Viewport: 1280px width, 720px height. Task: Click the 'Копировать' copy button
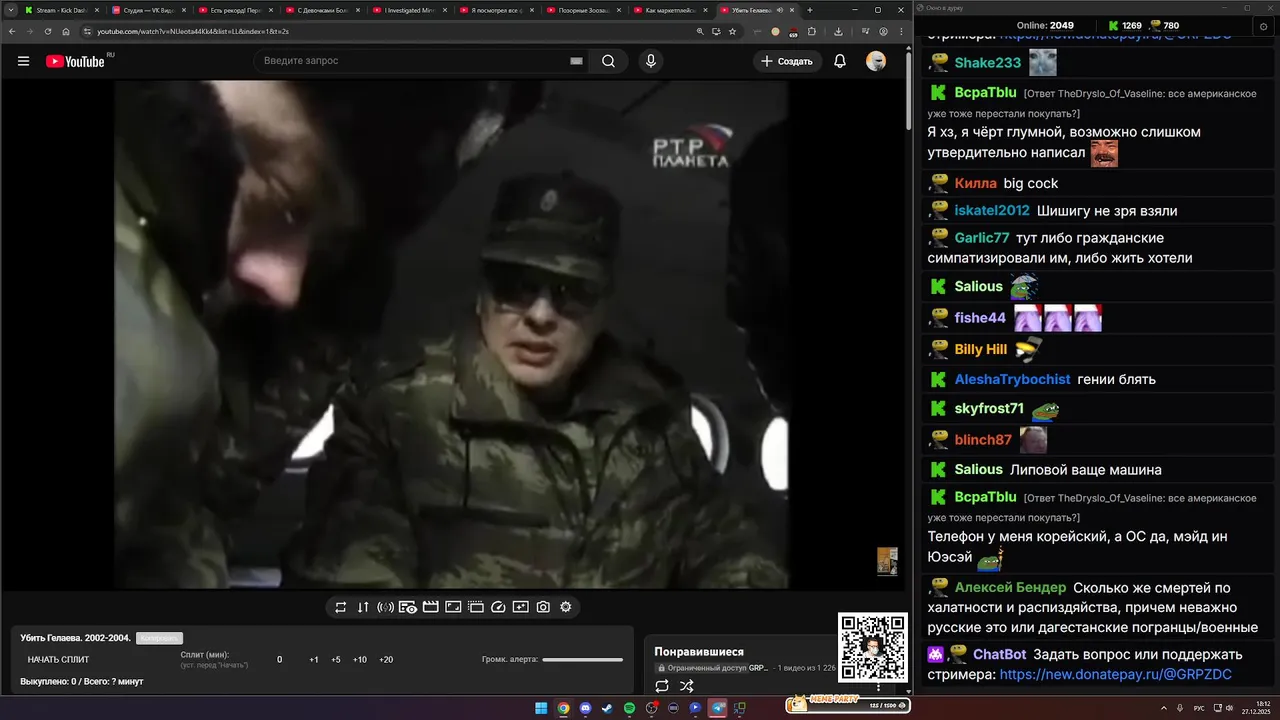(159, 638)
